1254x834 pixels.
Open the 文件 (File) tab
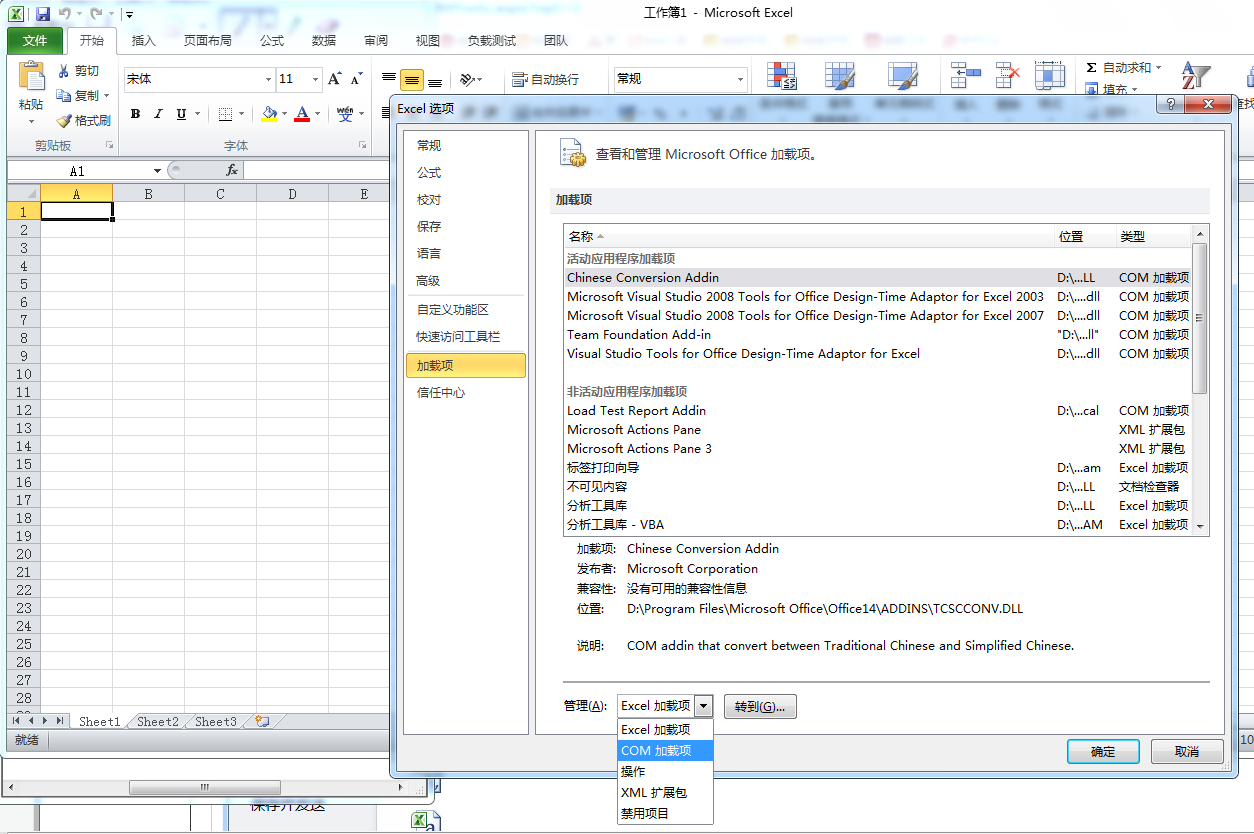(x=35, y=41)
